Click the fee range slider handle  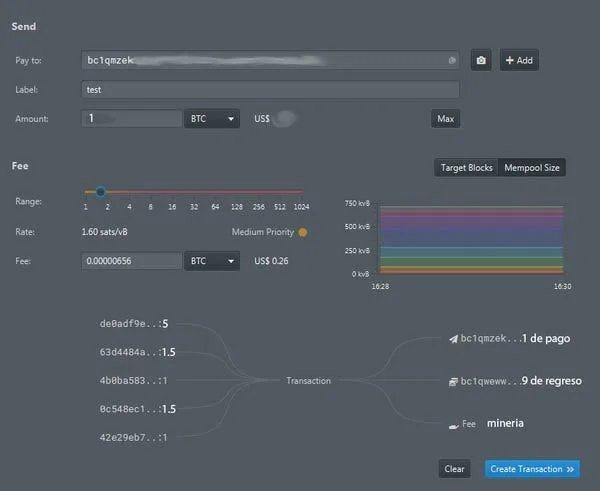tap(101, 191)
